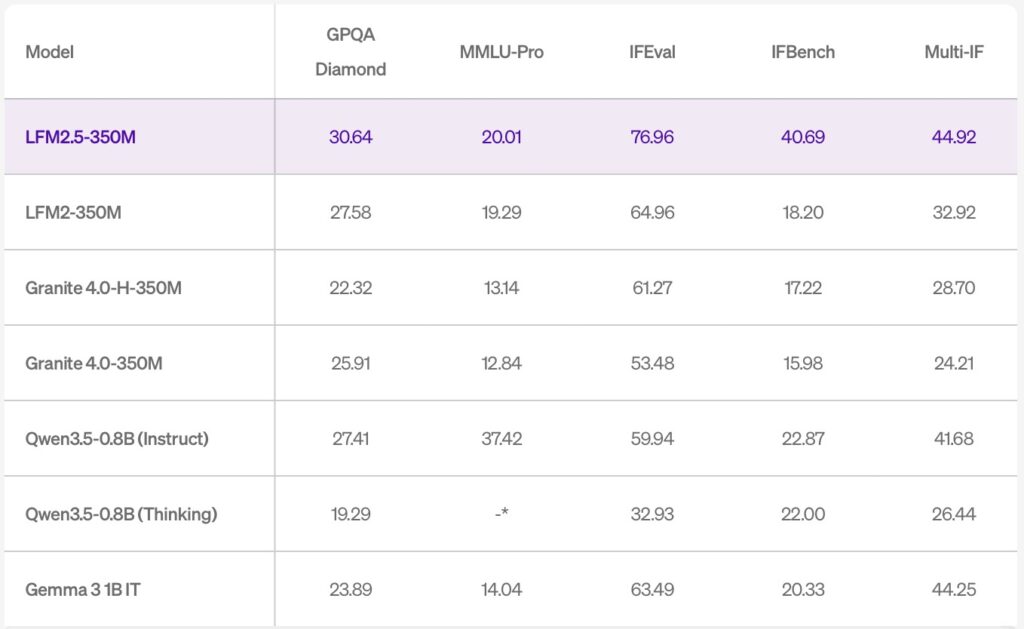
Task: Click the LFM2-350M model name
Action: pyautogui.click(x=73, y=212)
